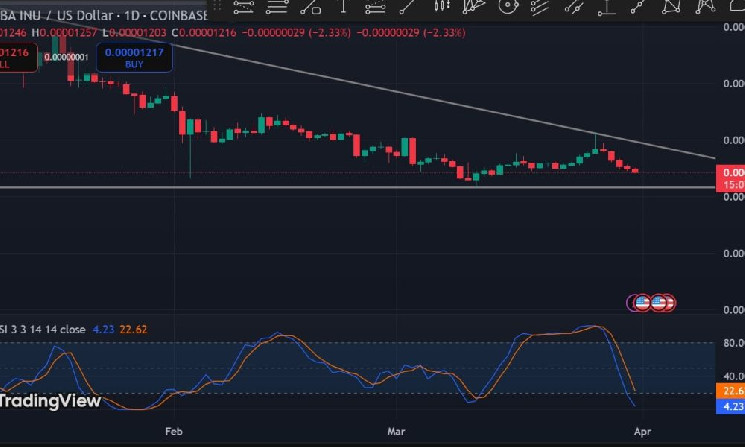
Task: Click the Stoch RSI indicator legend label
Action: pyautogui.click(x=45, y=326)
